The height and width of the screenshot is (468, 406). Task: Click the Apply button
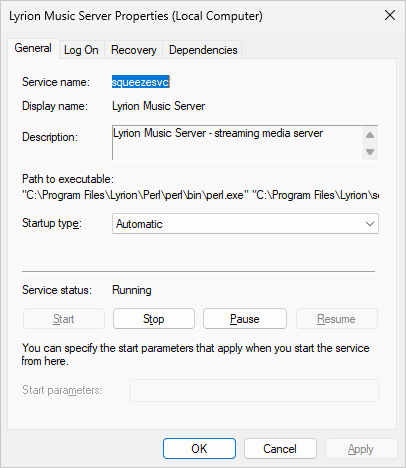point(361,449)
